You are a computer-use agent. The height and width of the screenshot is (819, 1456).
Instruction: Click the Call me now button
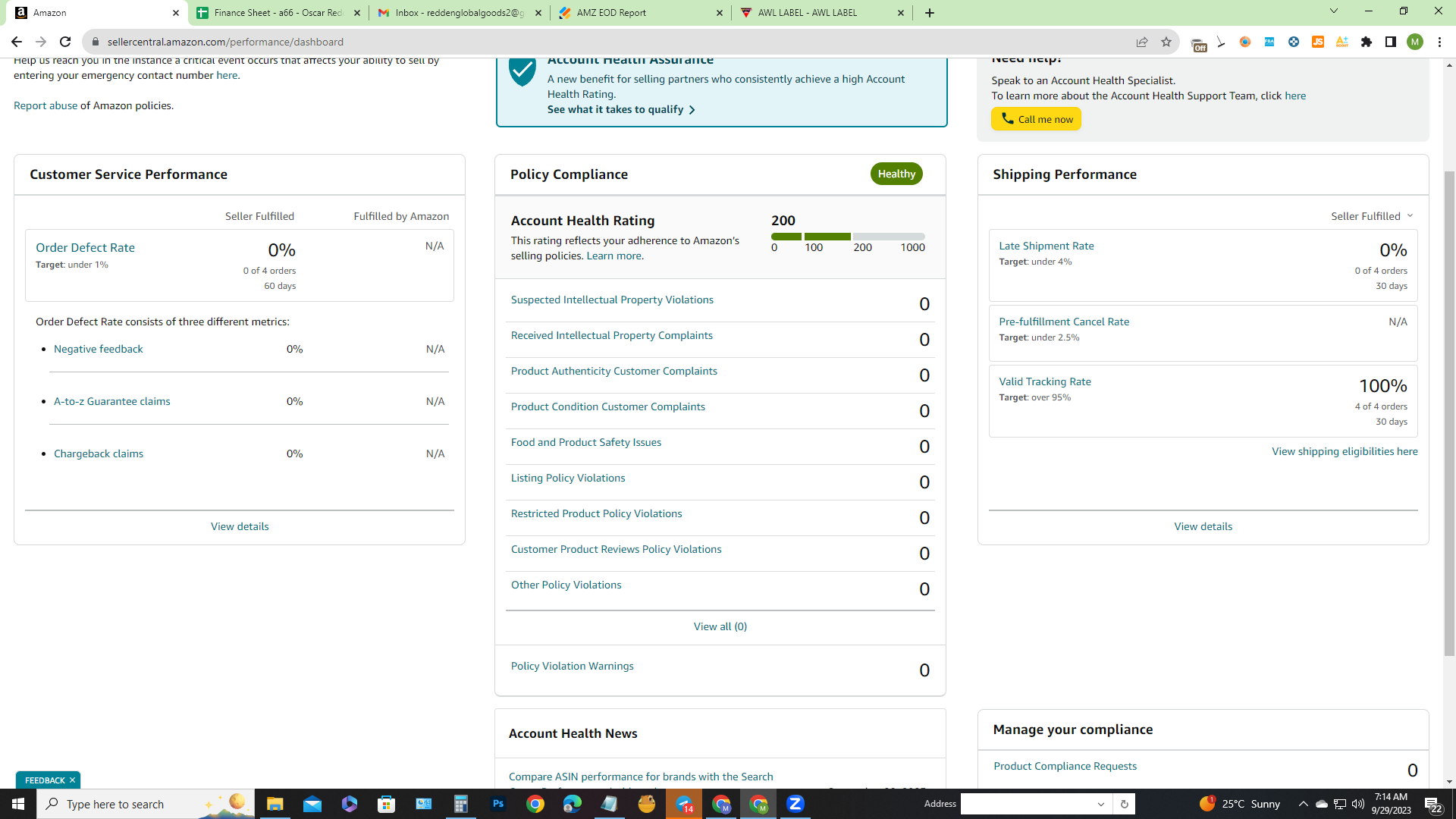[1036, 119]
